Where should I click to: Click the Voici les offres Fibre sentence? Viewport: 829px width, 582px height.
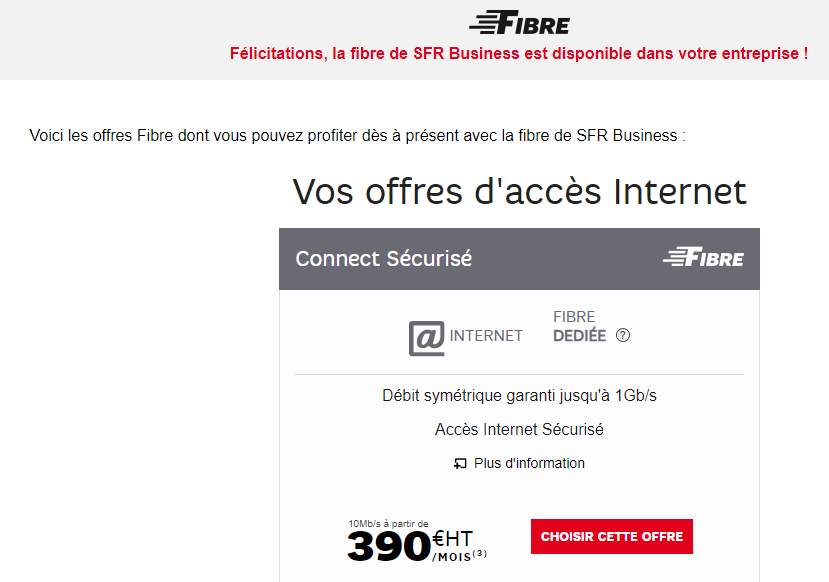pyautogui.click(x=357, y=135)
